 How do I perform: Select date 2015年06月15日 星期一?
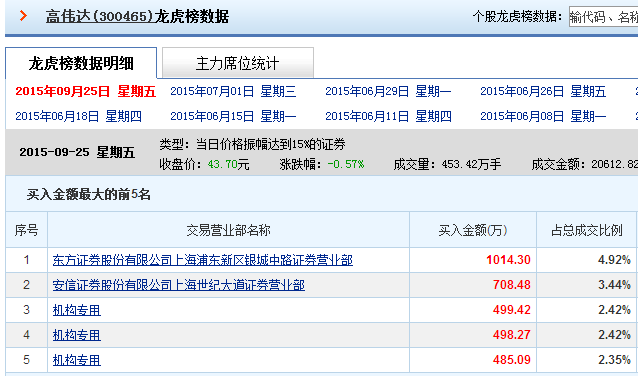pos(233,116)
